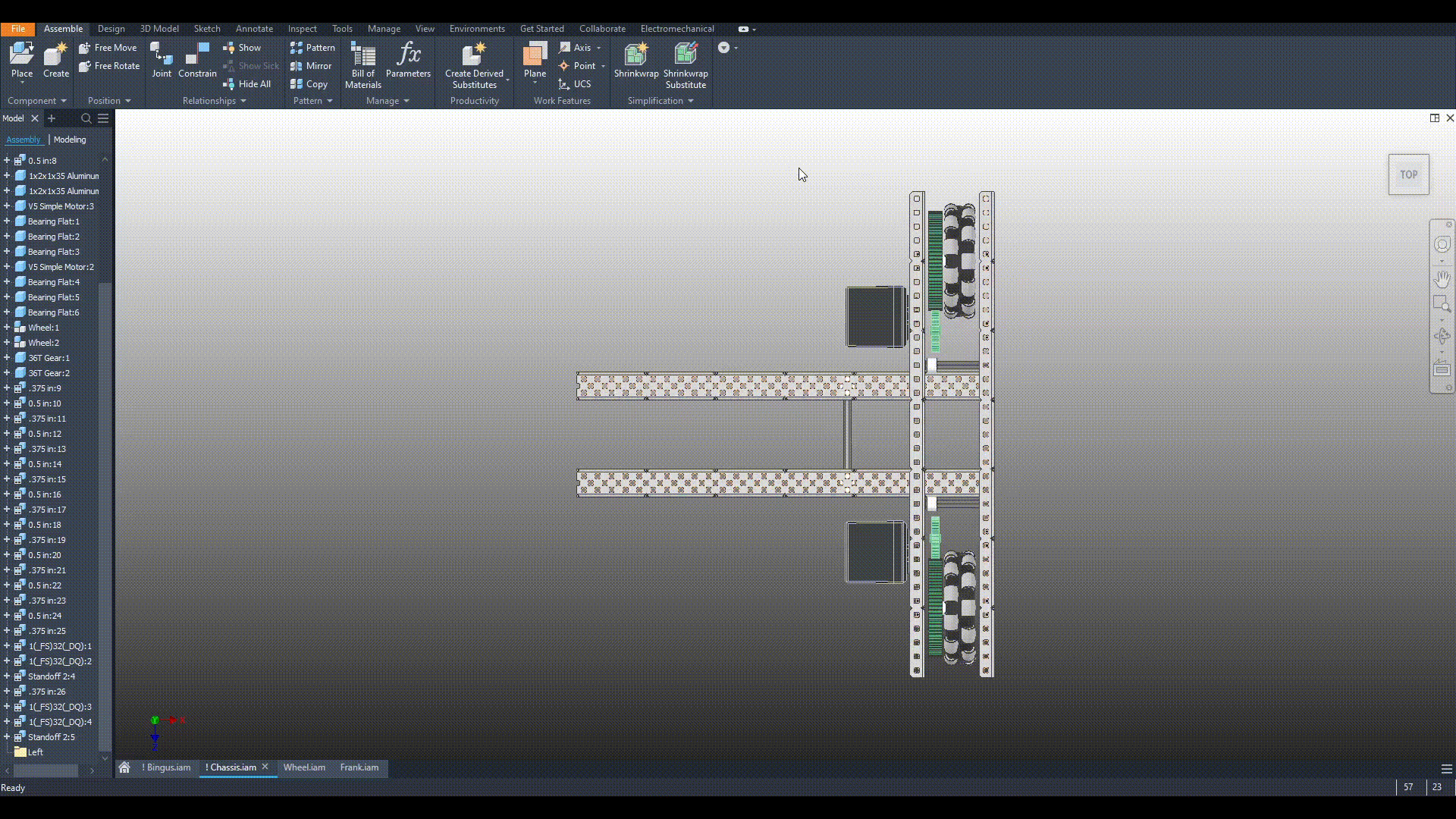Viewport: 1456px width, 819px height.
Task: Click the Copy component tool
Action: tap(309, 84)
